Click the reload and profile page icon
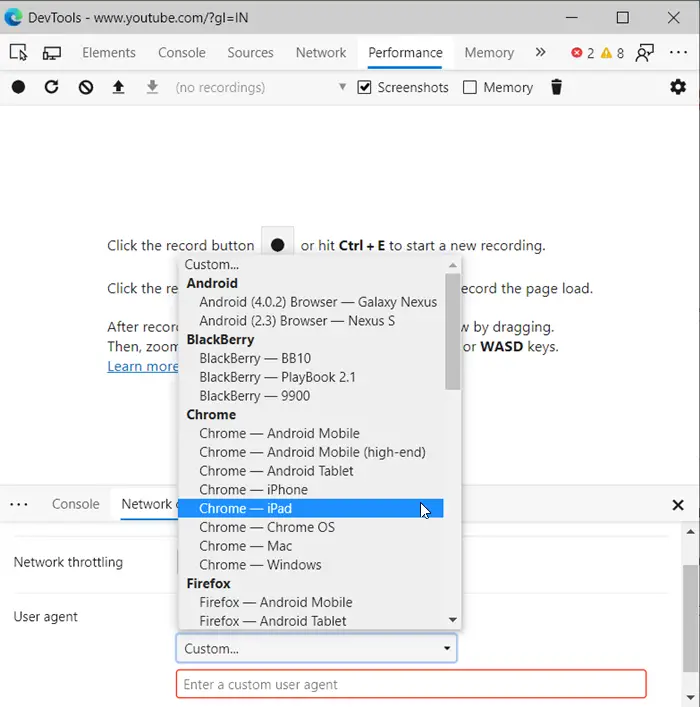 click(x=51, y=87)
